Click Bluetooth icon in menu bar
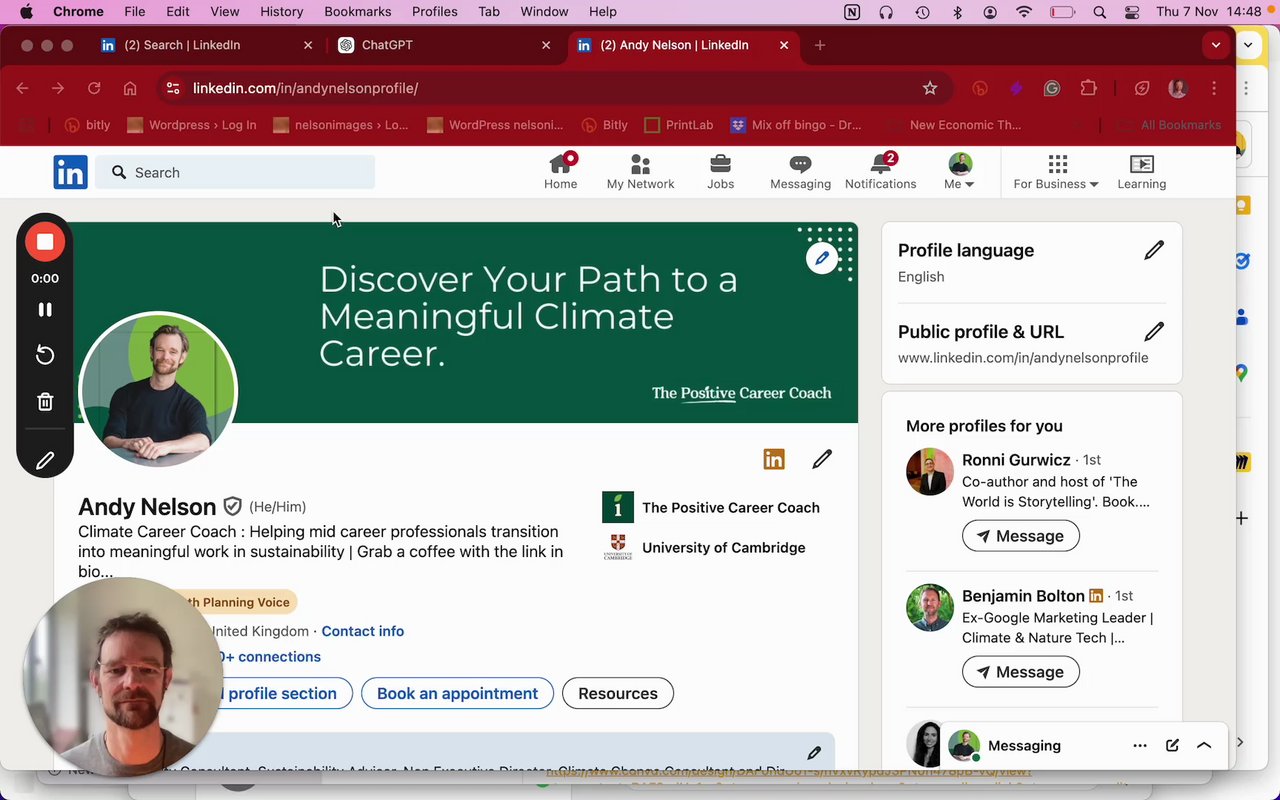 (x=957, y=12)
